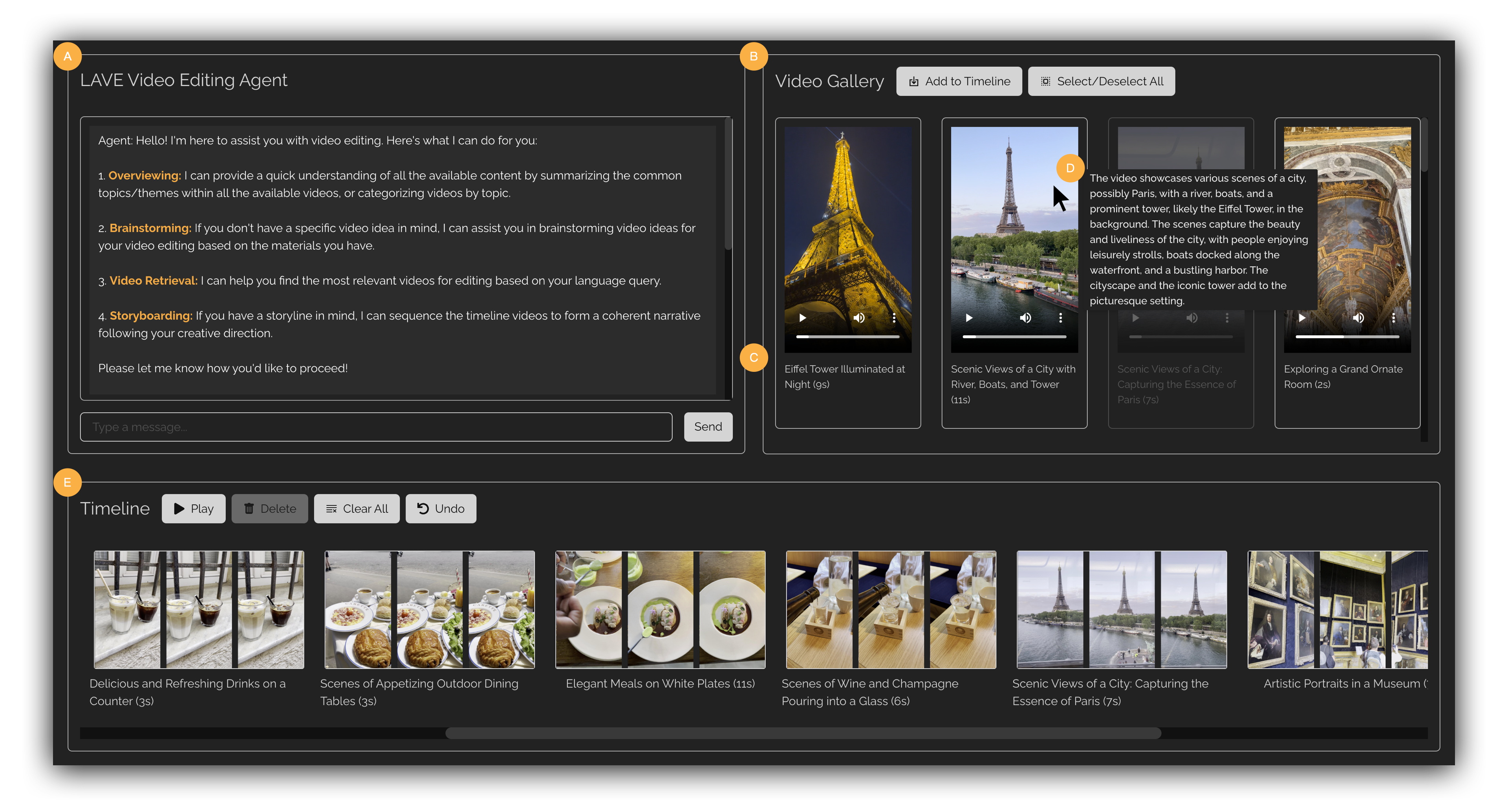Send the chat message

tap(708, 427)
